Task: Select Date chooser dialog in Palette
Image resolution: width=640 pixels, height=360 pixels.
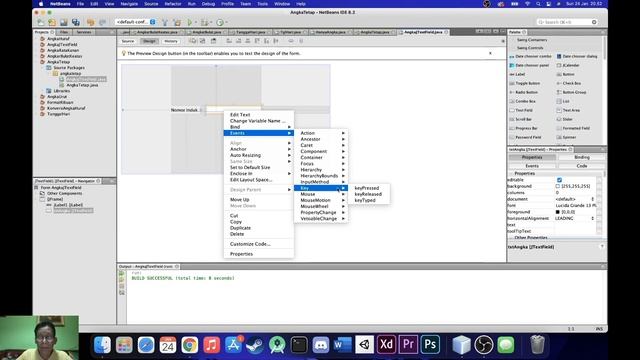Action: click(577, 56)
